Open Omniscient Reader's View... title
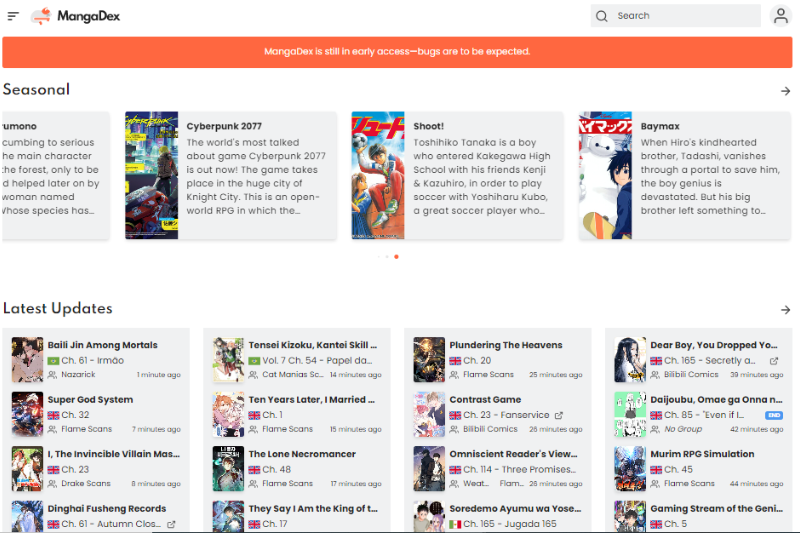 coord(513,454)
